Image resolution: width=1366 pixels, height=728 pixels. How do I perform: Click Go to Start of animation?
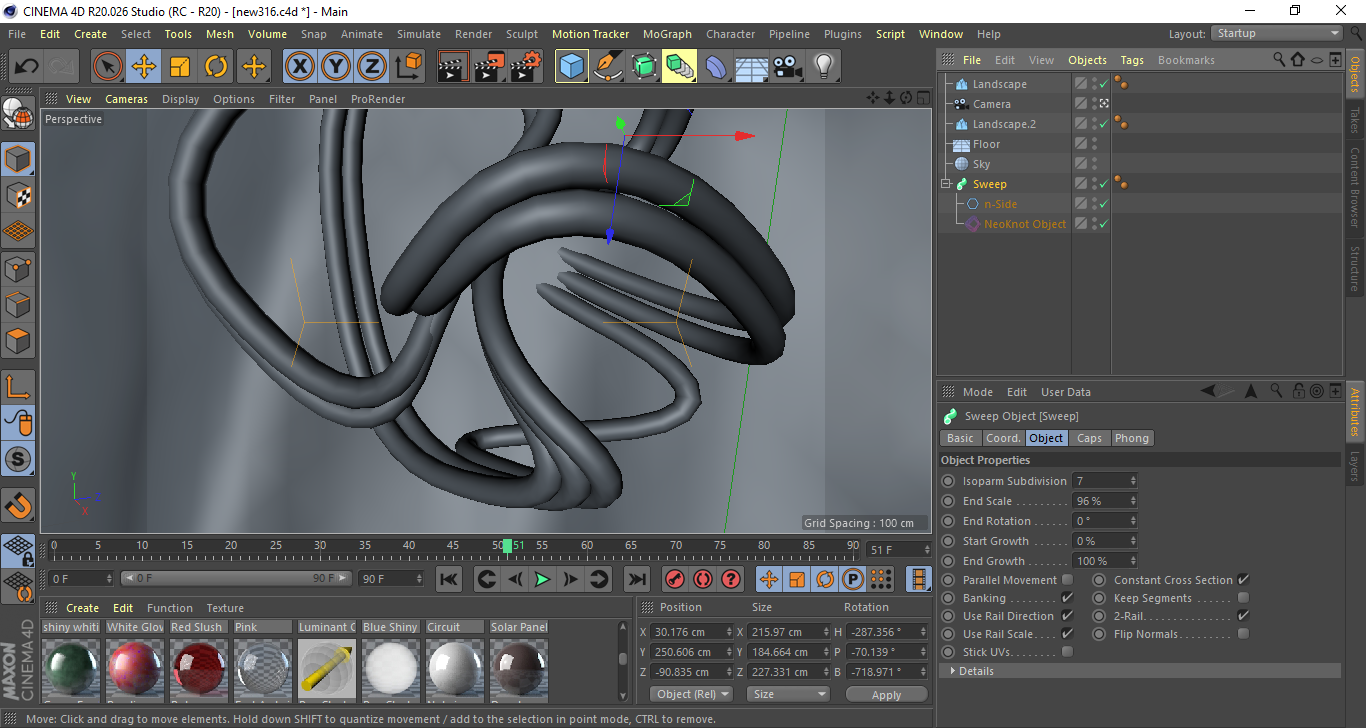449,579
